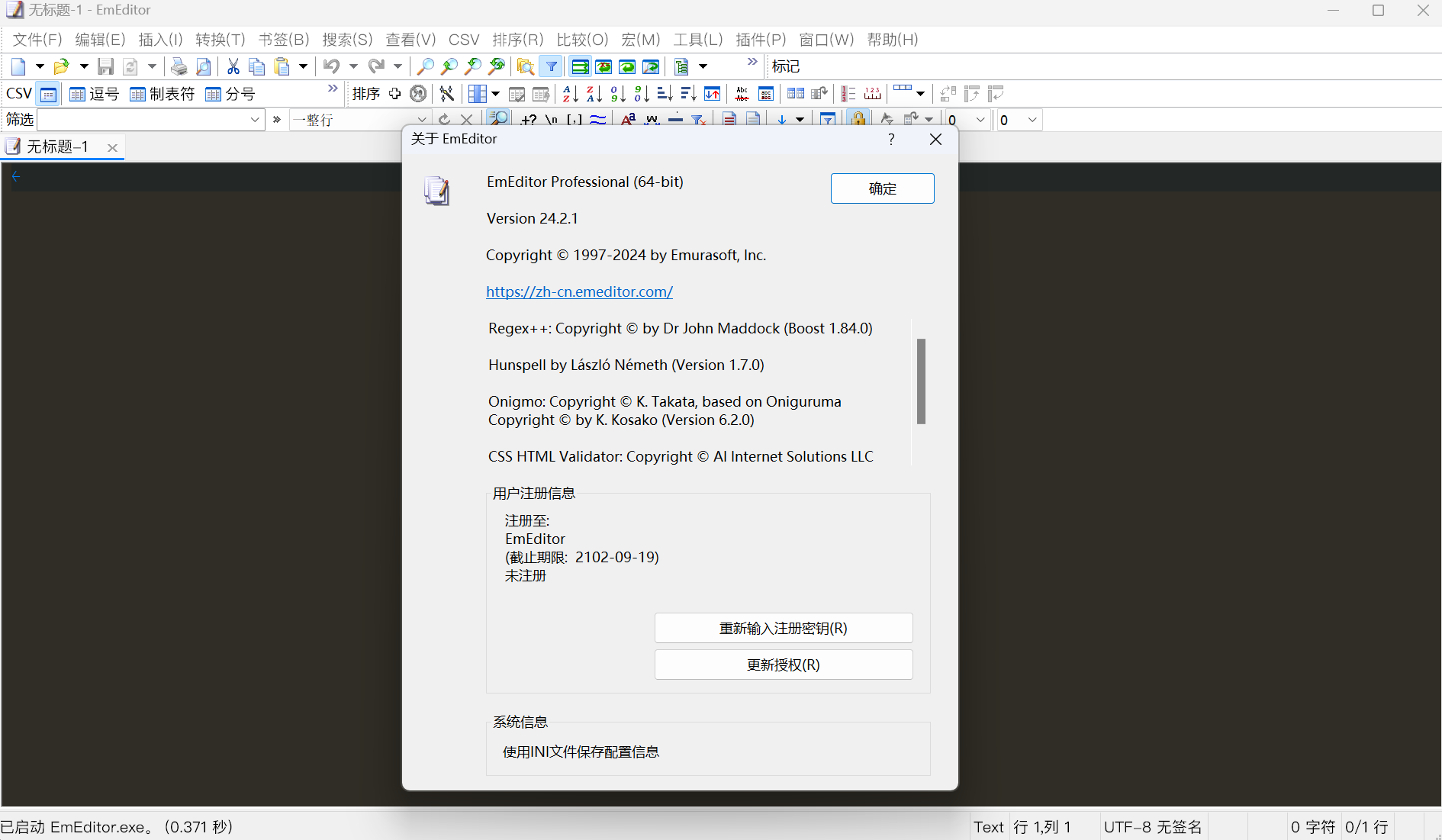Image resolution: width=1442 pixels, height=840 pixels.
Task: Toggle the incremental search magnifier in filter bar
Action: click(498, 119)
